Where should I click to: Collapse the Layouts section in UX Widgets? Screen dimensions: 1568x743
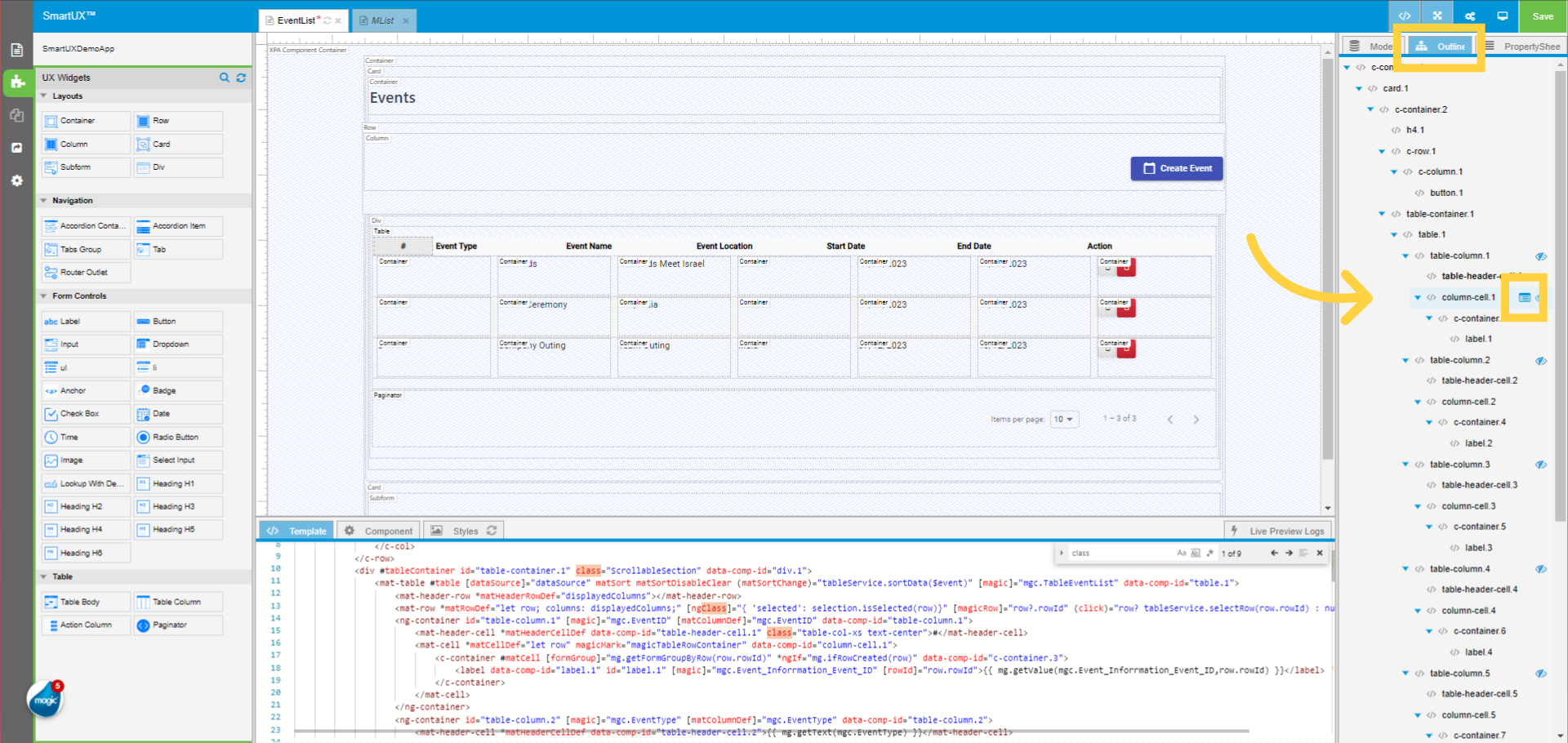(x=43, y=96)
